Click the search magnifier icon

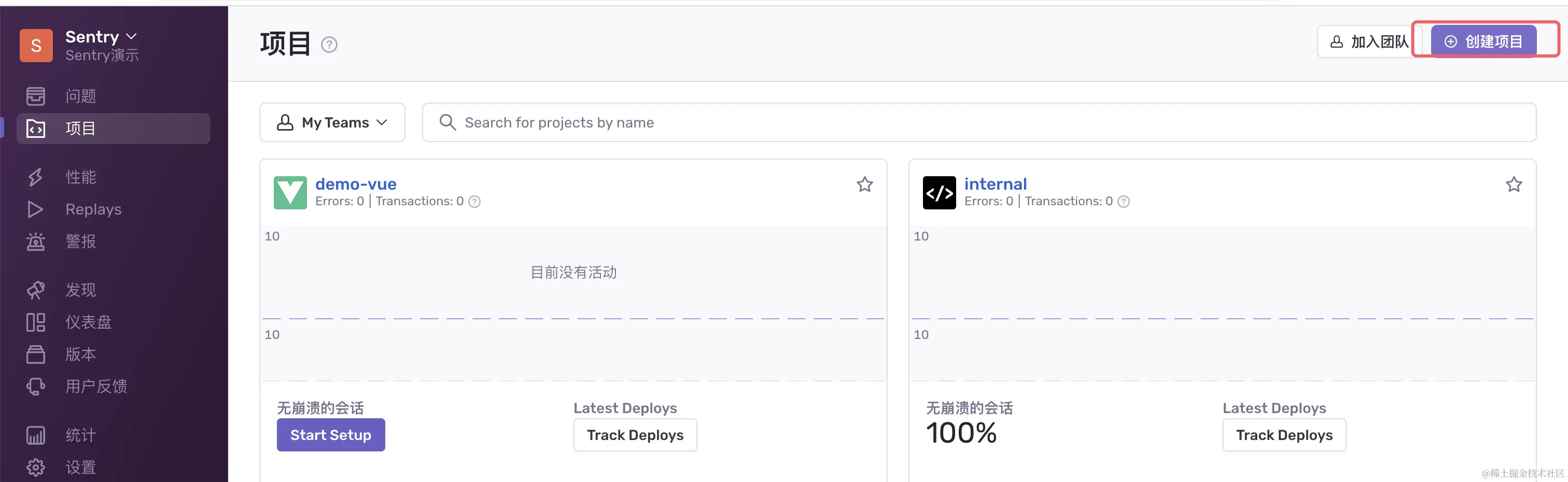point(447,122)
